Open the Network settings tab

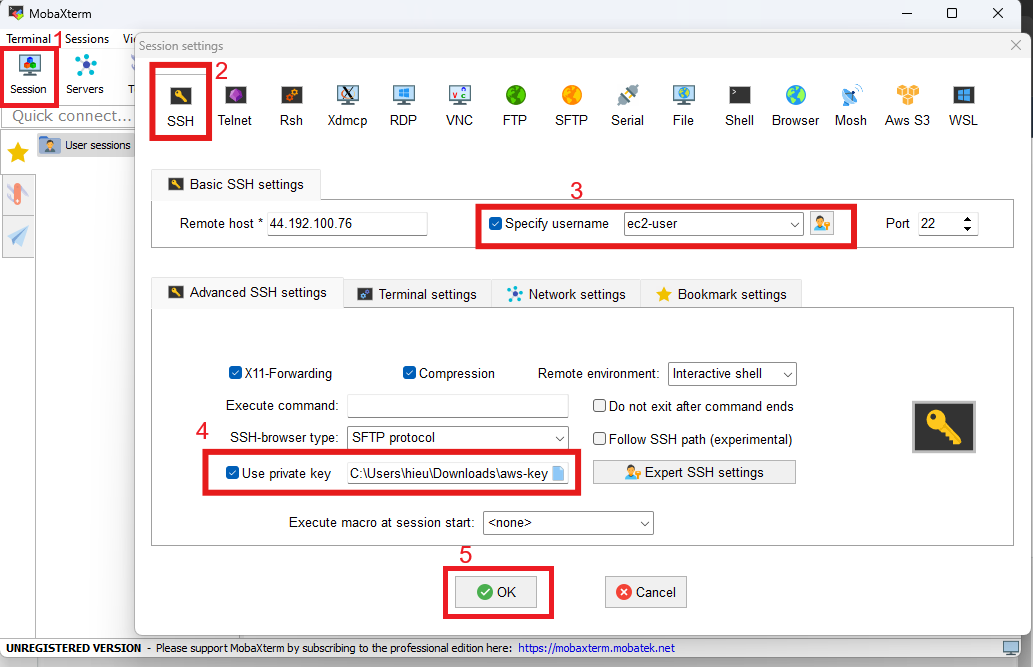click(x=567, y=294)
